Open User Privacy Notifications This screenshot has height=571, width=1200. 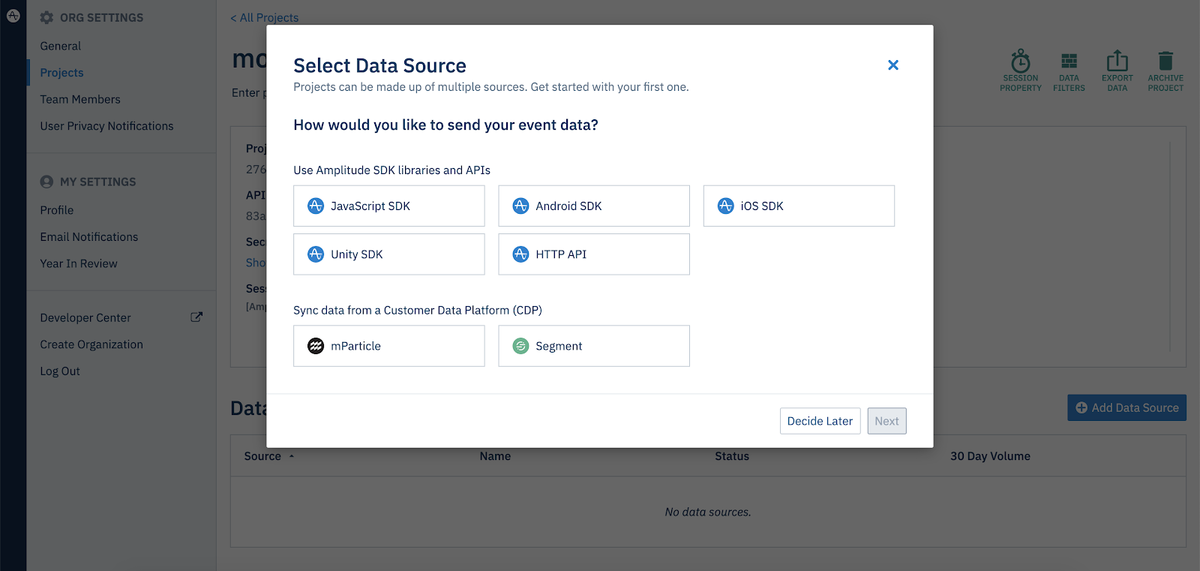click(x=107, y=126)
